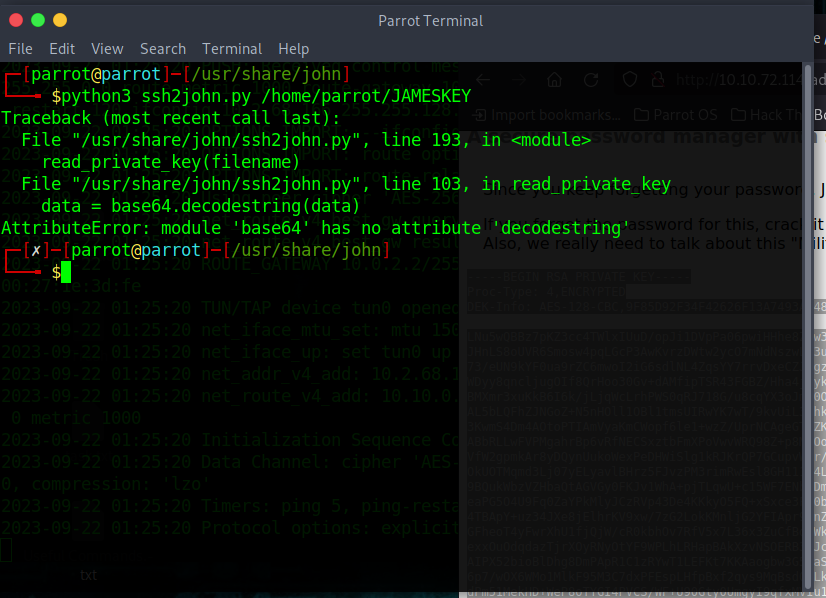Click the browser URL http://10.10.72.114
This screenshot has width=826, height=598.
click(739, 80)
